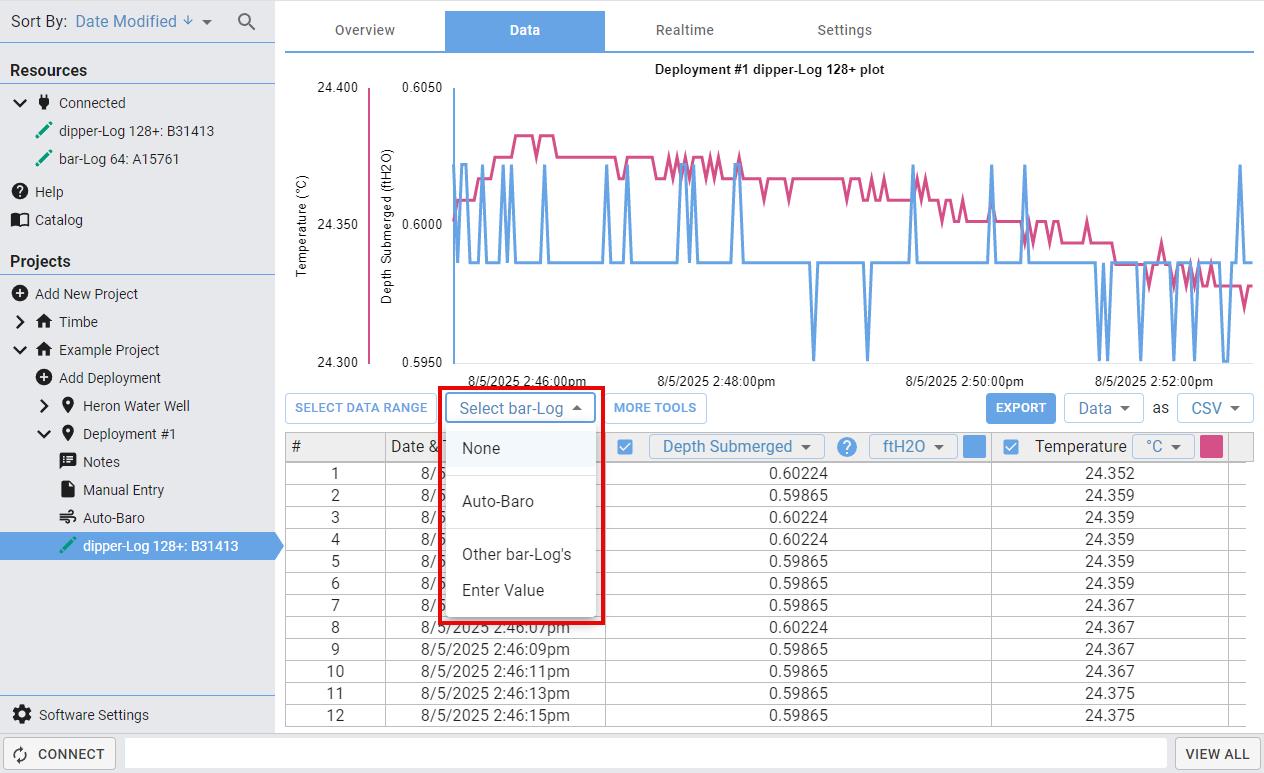Click the 8/5/2025 2:46:15pm timestamp cell

point(495,715)
